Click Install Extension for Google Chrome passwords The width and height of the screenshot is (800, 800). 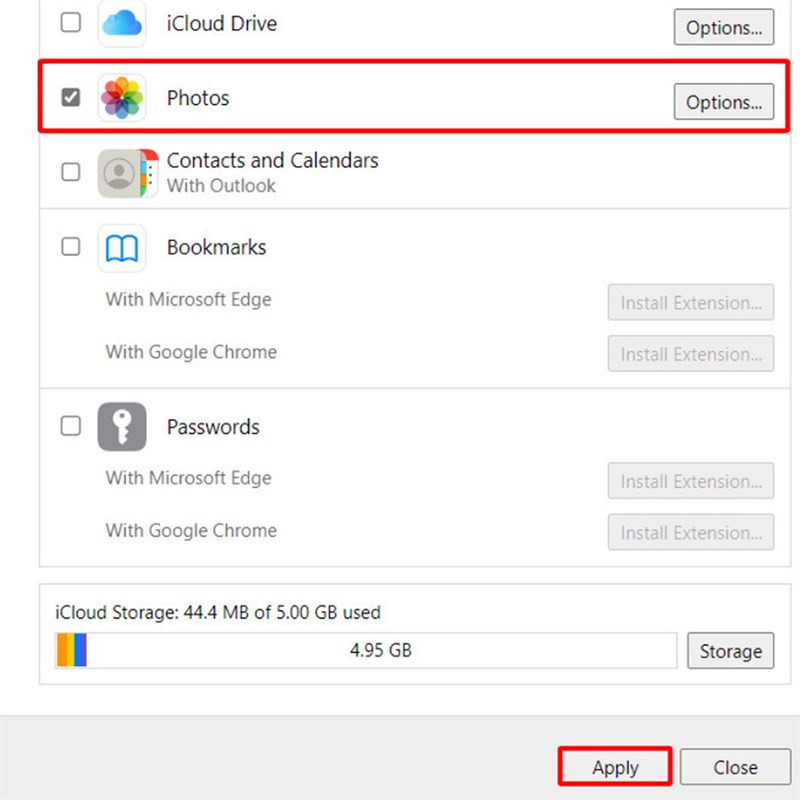690,532
